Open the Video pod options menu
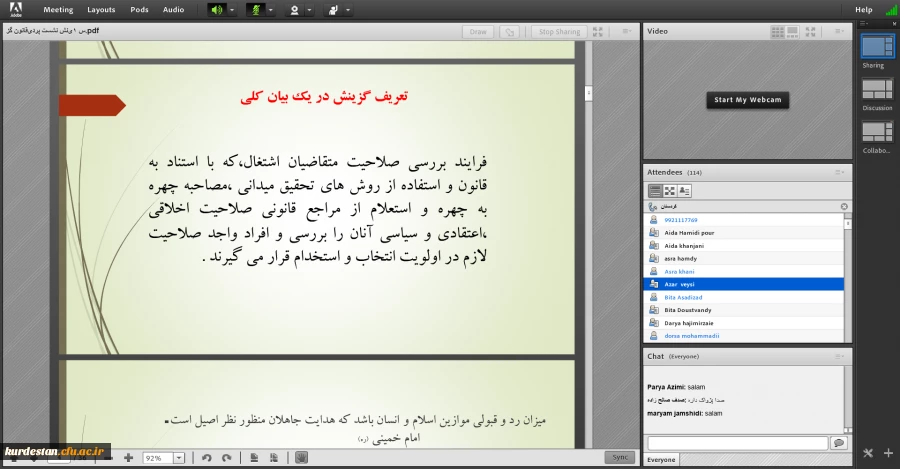Screen dimensions: 900x469 tap(840, 31)
